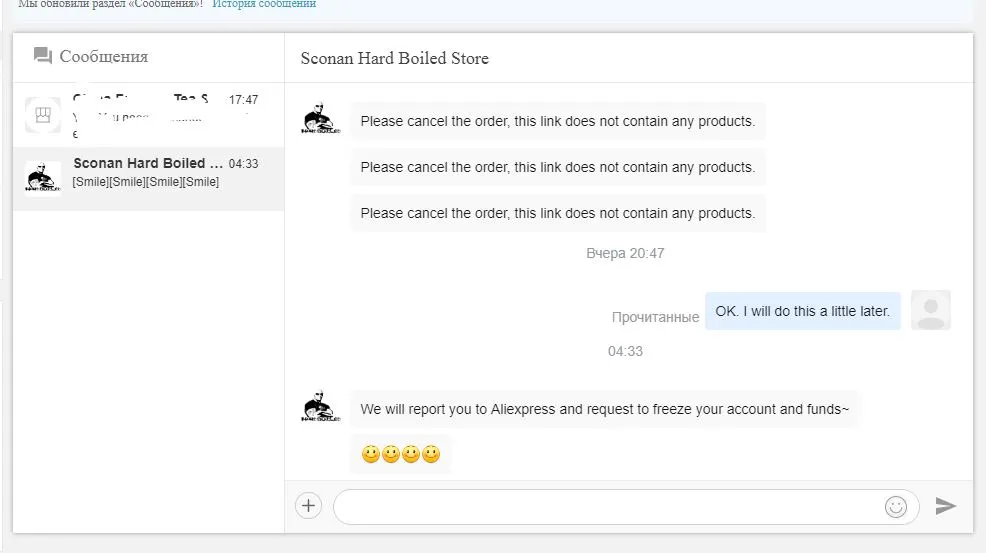Click the messages speech bubble icon
986x553 pixels.
[43, 56]
